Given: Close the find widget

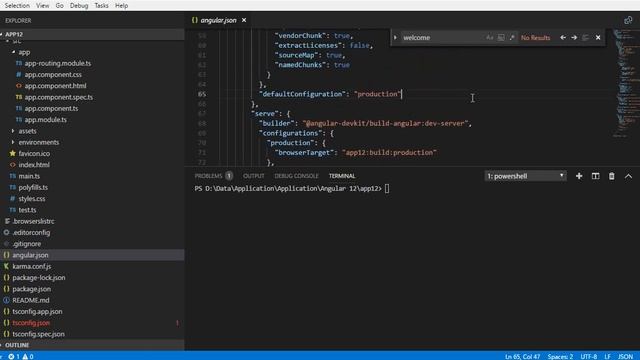Looking at the screenshot, I should tap(598, 38).
